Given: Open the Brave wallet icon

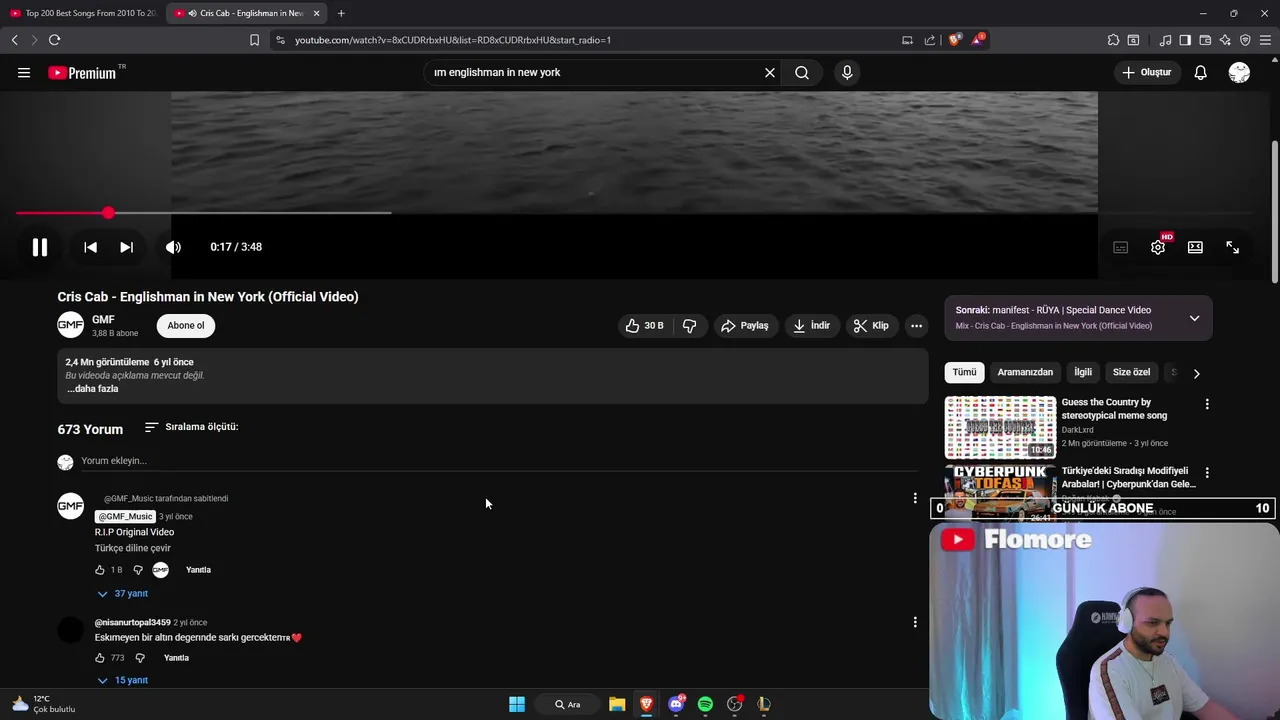Looking at the screenshot, I should click(x=1205, y=40).
